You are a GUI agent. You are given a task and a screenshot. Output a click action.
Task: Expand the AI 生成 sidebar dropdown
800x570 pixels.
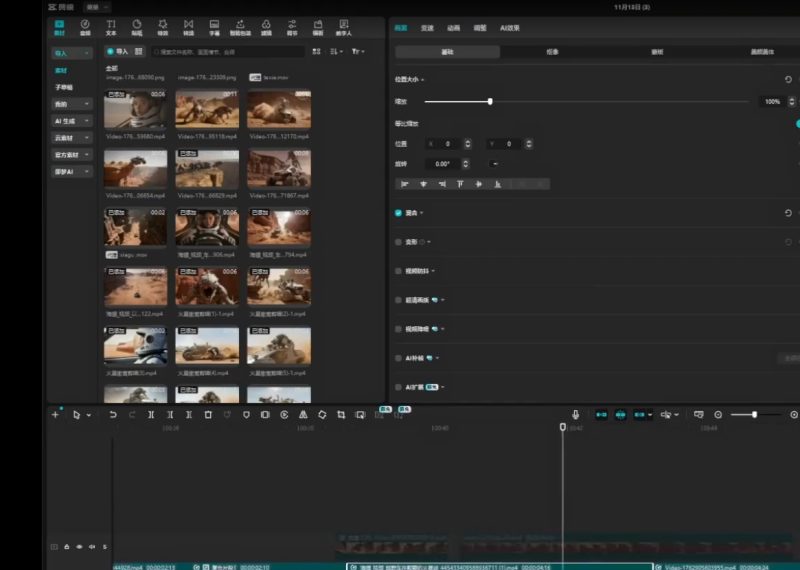click(72, 121)
